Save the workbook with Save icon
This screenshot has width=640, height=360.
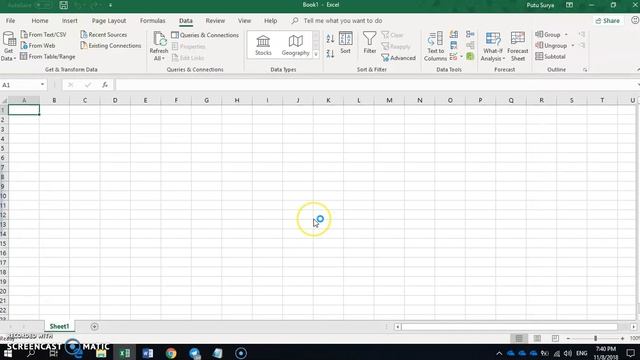coord(64,5)
